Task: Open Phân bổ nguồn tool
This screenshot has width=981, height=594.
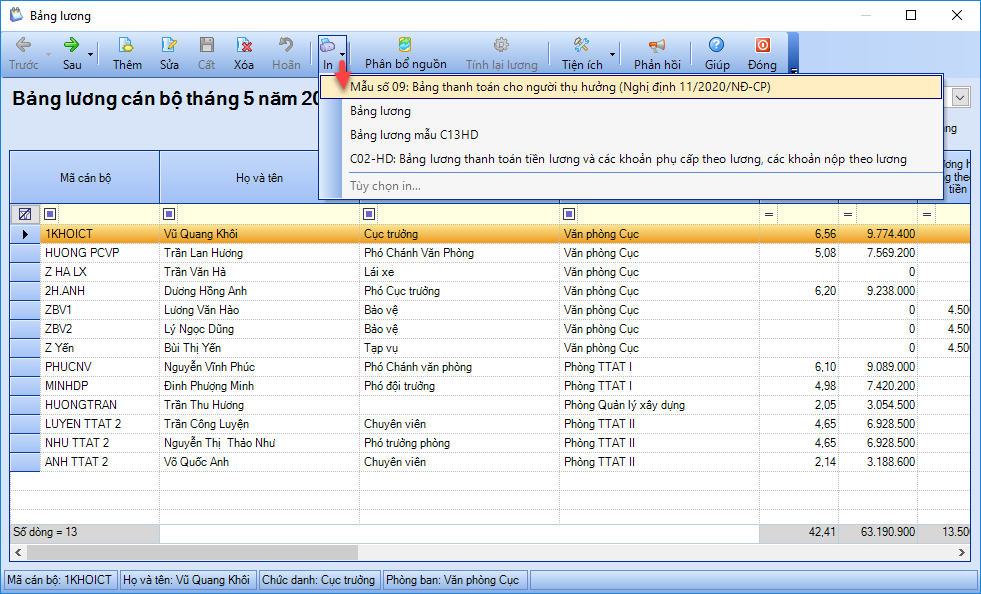Action: coord(405,46)
